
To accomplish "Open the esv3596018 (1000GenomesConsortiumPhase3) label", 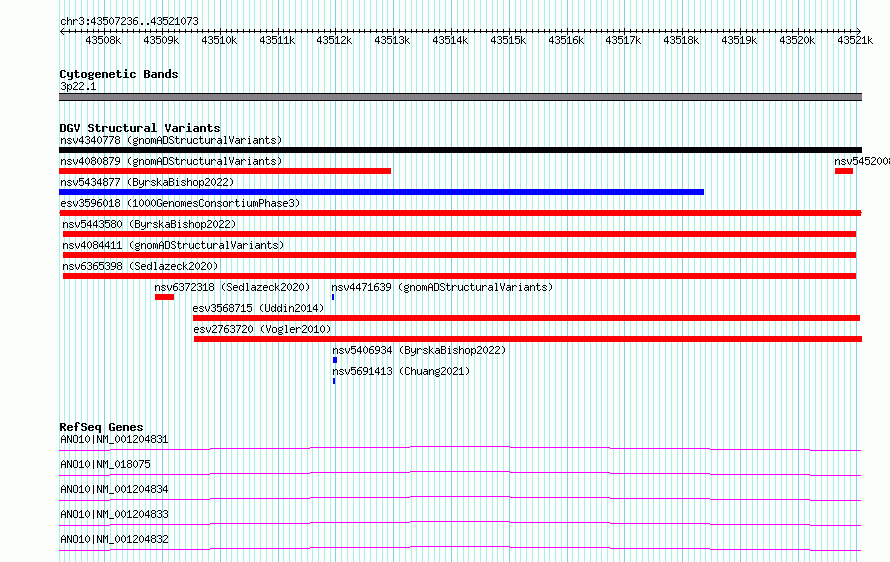I will coord(180,203).
